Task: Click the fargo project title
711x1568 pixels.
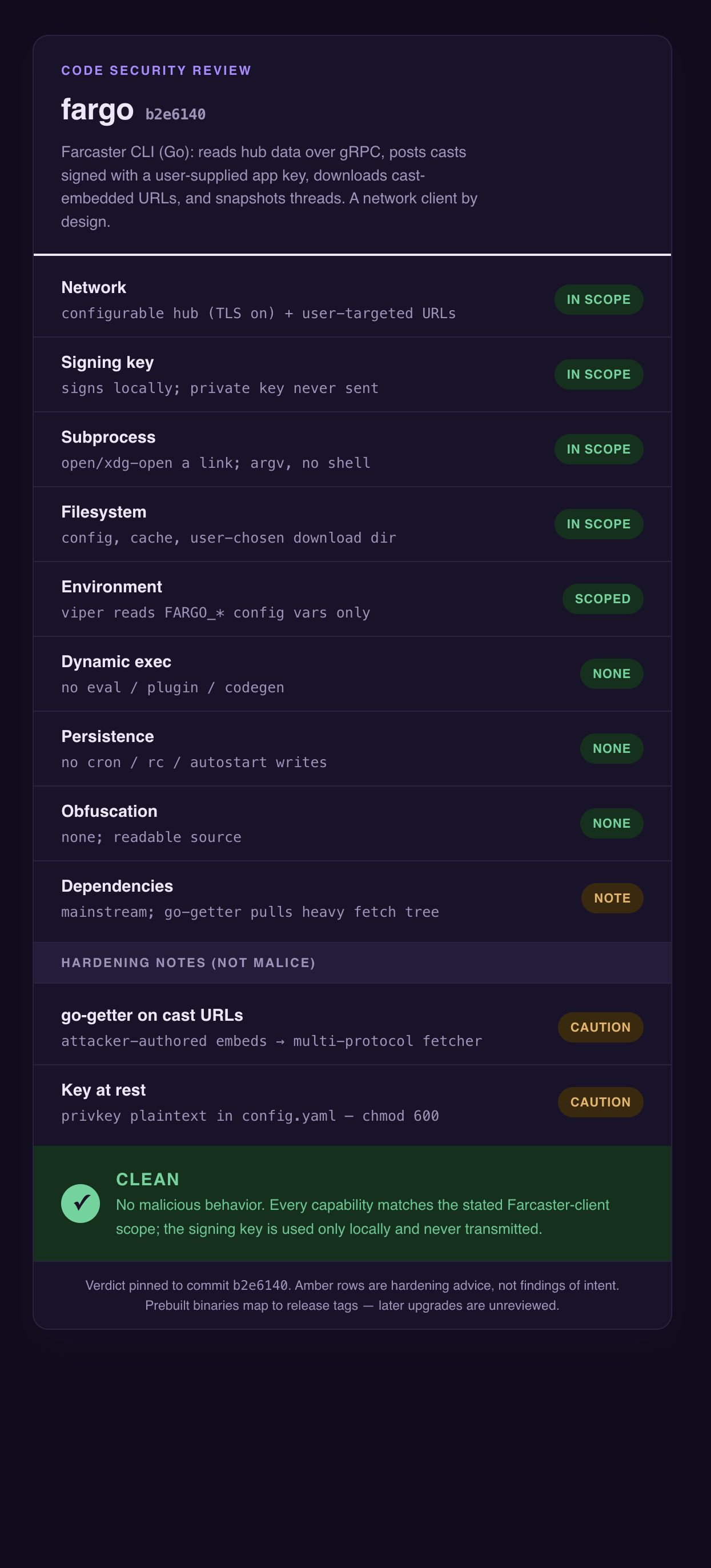Action: click(x=98, y=110)
